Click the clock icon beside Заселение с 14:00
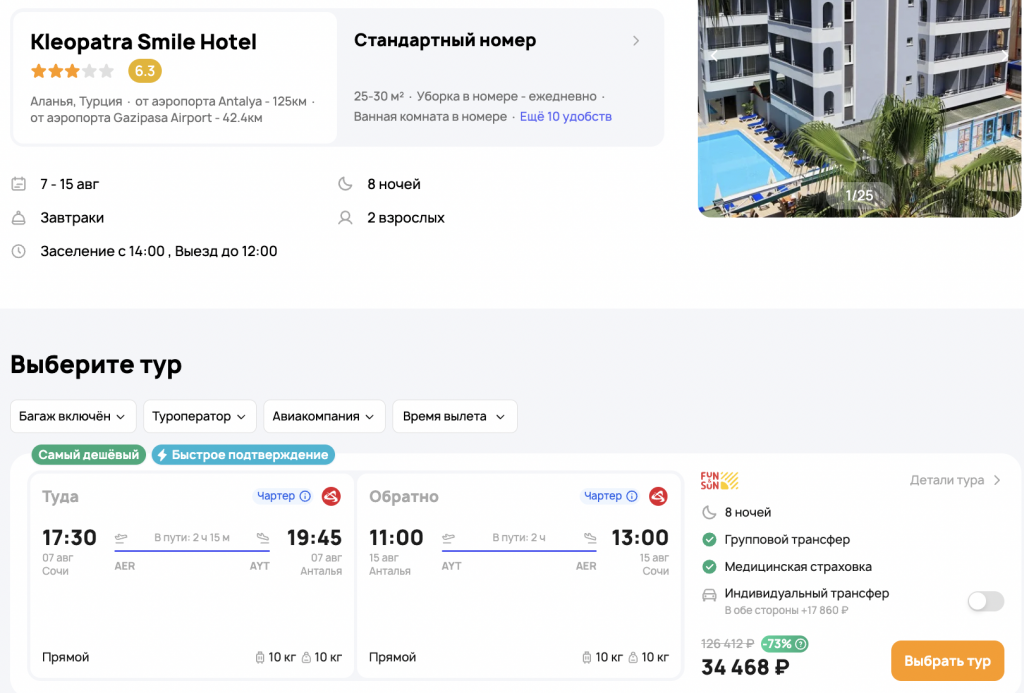The height and width of the screenshot is (693, 1024). coord(18,251)
